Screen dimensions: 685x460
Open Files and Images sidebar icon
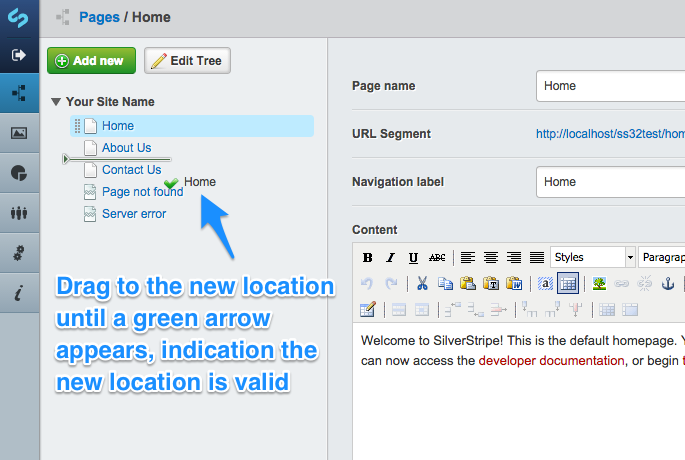19,133
